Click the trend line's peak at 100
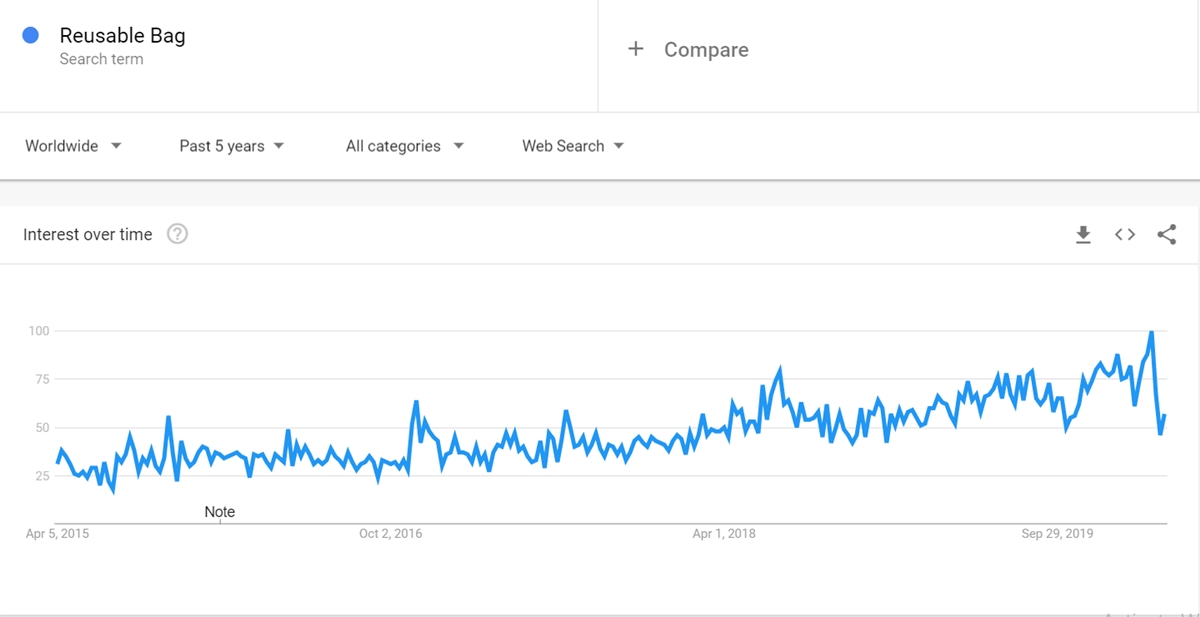 click(x=1152, y=332)
